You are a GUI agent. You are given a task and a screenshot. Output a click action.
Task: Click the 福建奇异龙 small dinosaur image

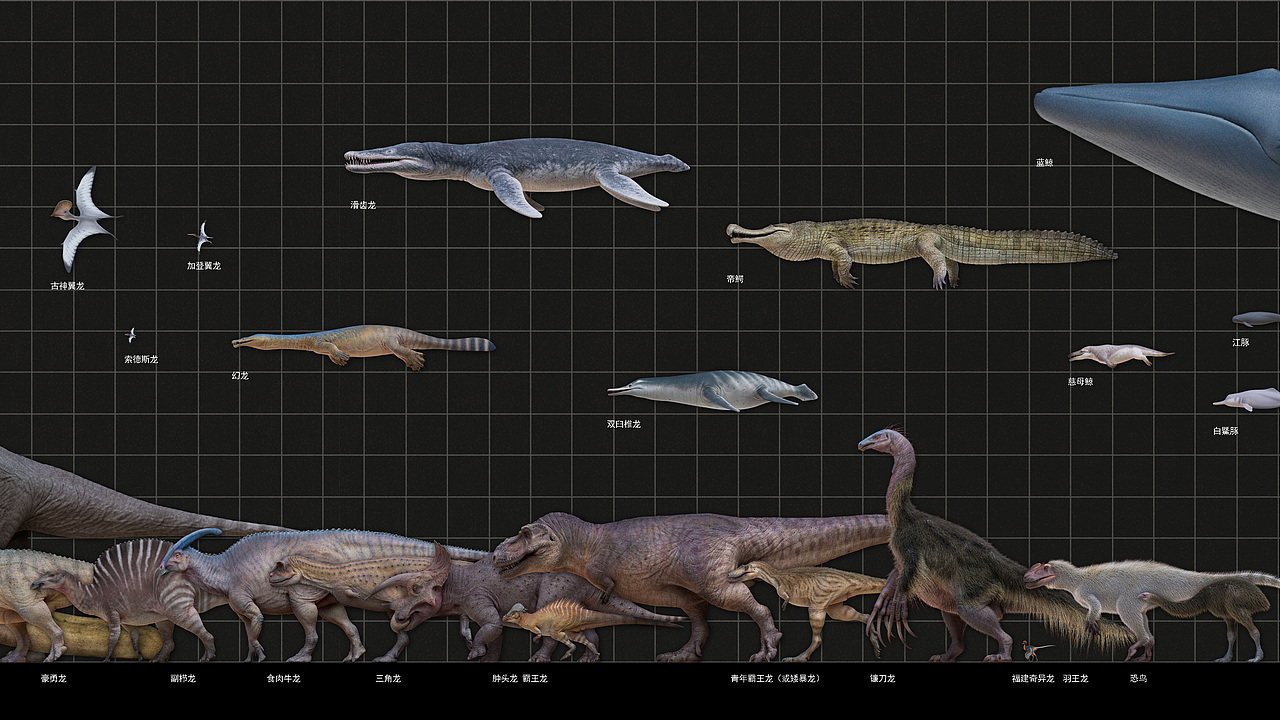(1029, 649)
